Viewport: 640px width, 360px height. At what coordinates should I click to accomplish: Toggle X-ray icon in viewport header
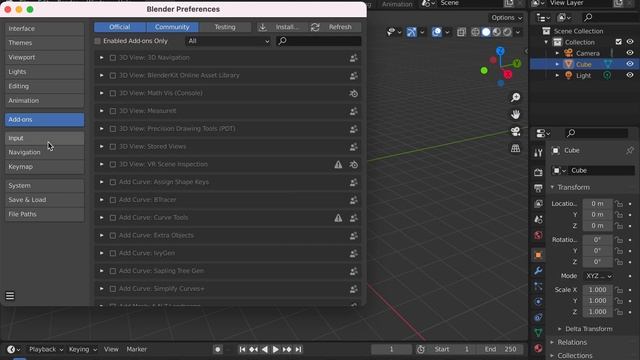tap(461, 32)
